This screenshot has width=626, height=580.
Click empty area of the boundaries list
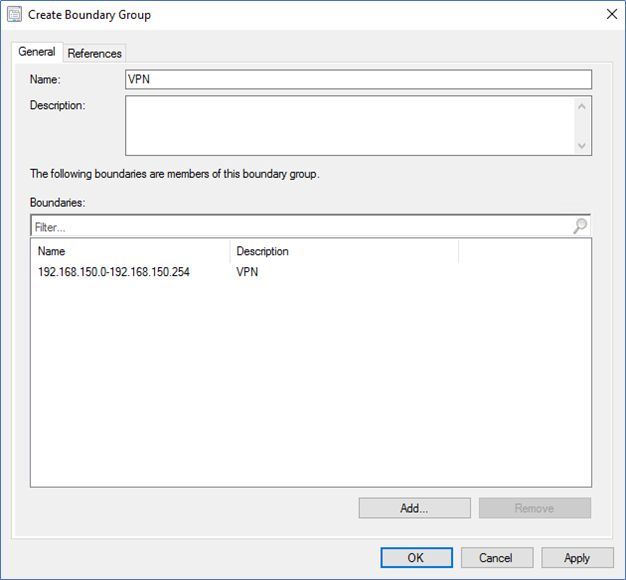coord(311,383)
